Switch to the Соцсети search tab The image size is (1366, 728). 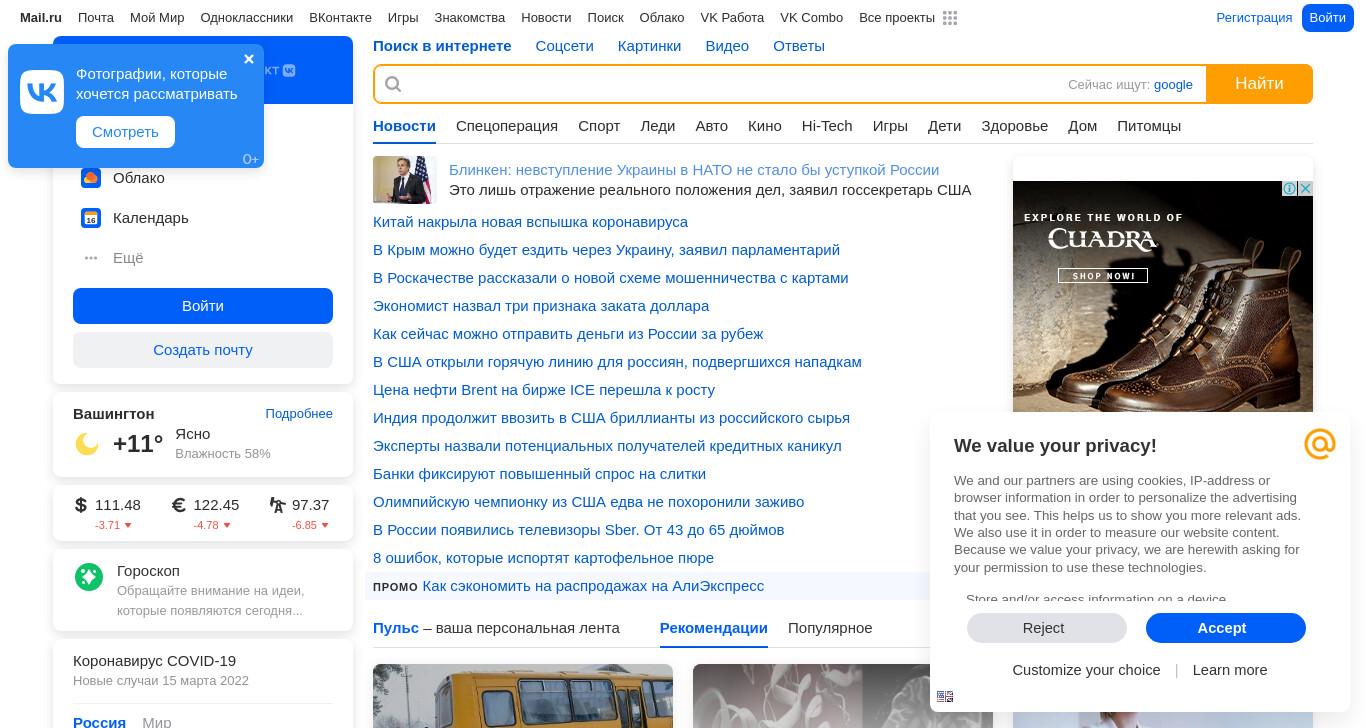tap(564, 46)
